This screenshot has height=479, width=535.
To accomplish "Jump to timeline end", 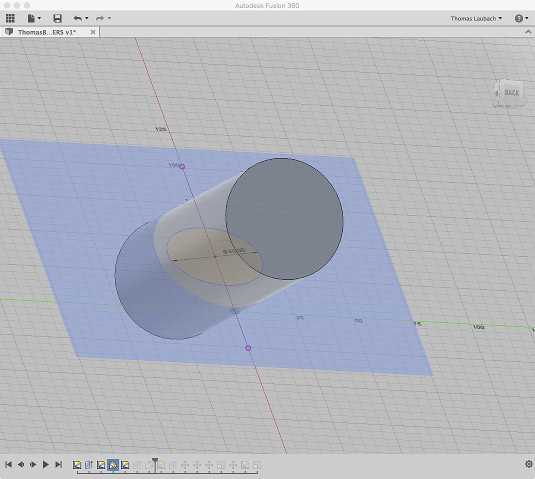I will pos(59,464).
